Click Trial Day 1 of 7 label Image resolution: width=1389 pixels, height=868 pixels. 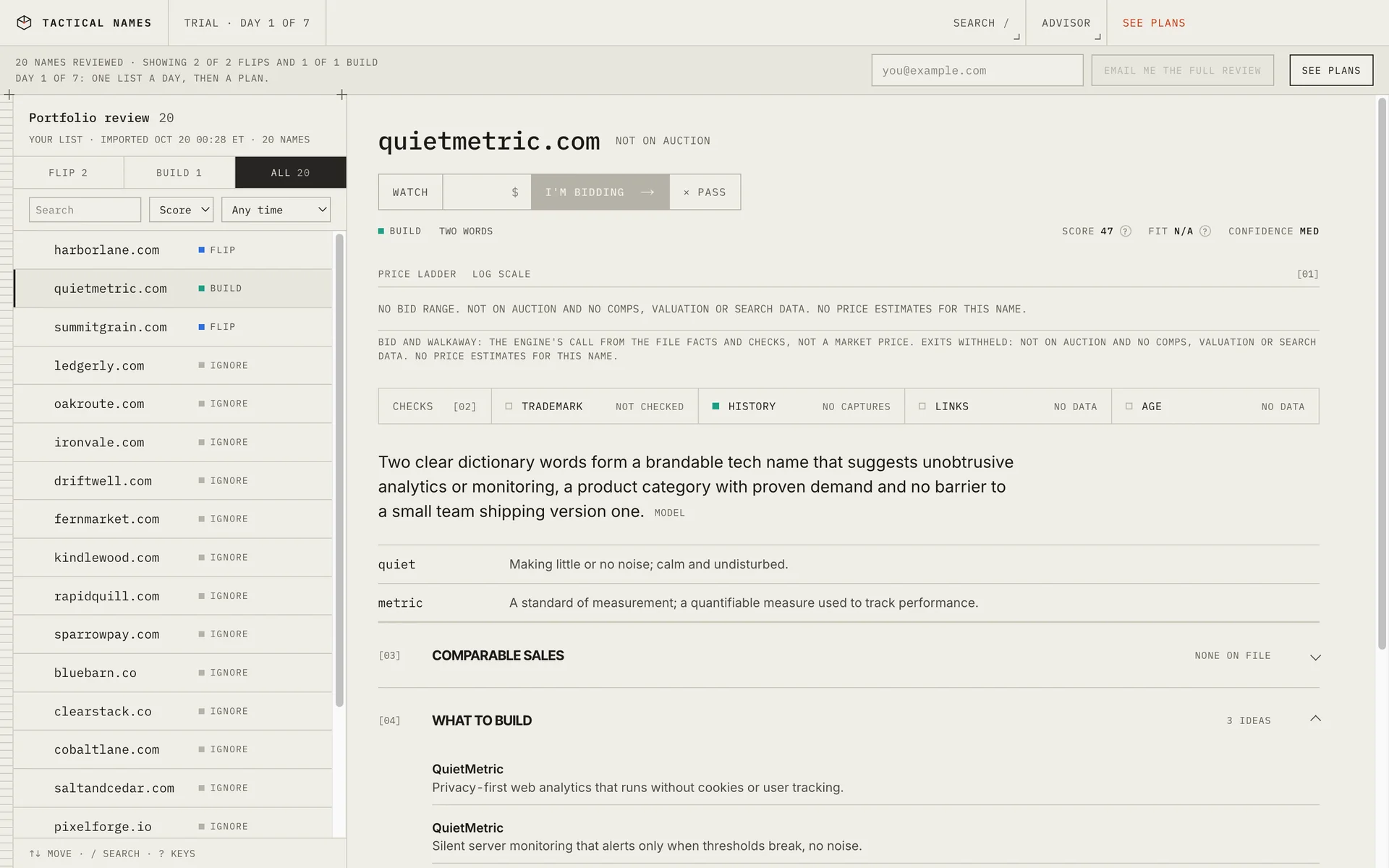[247, 23]
